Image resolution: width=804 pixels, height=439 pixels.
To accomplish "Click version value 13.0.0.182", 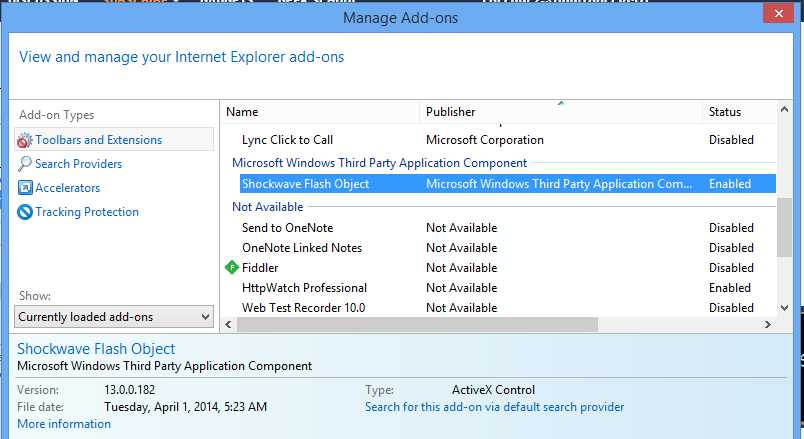I will click(x=130, y=390).
